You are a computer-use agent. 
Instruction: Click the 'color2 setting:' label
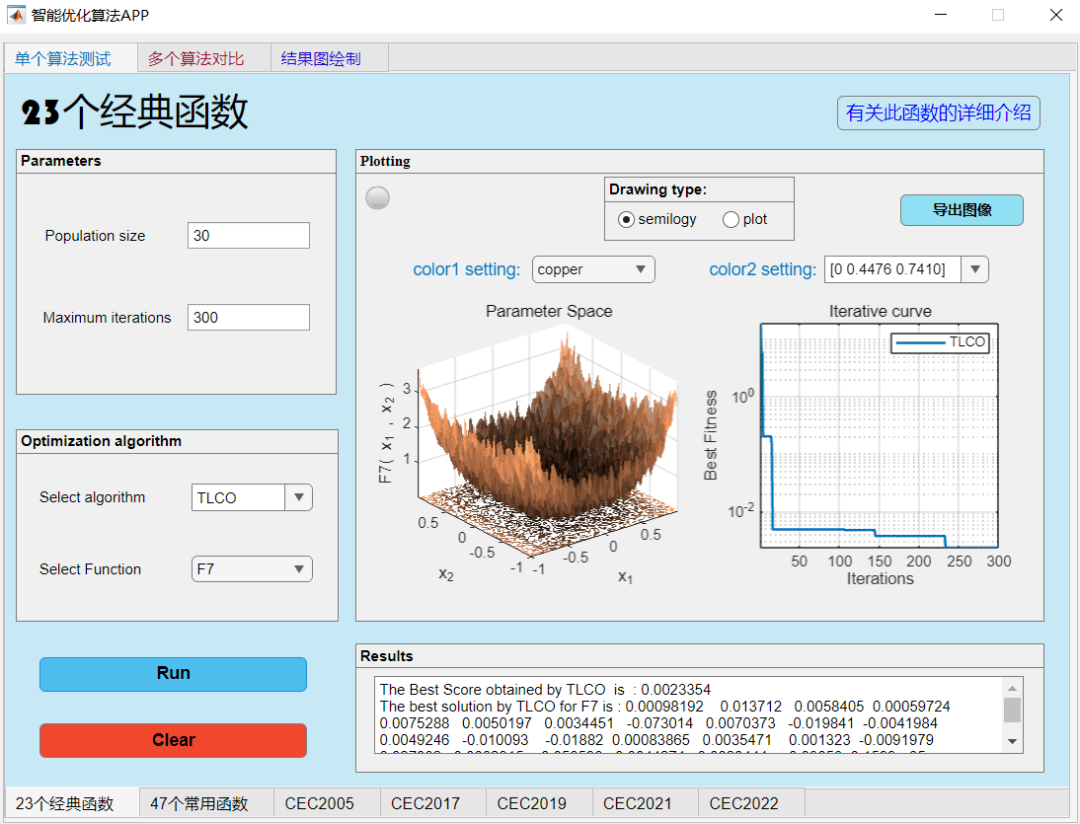tap(762, 269)
